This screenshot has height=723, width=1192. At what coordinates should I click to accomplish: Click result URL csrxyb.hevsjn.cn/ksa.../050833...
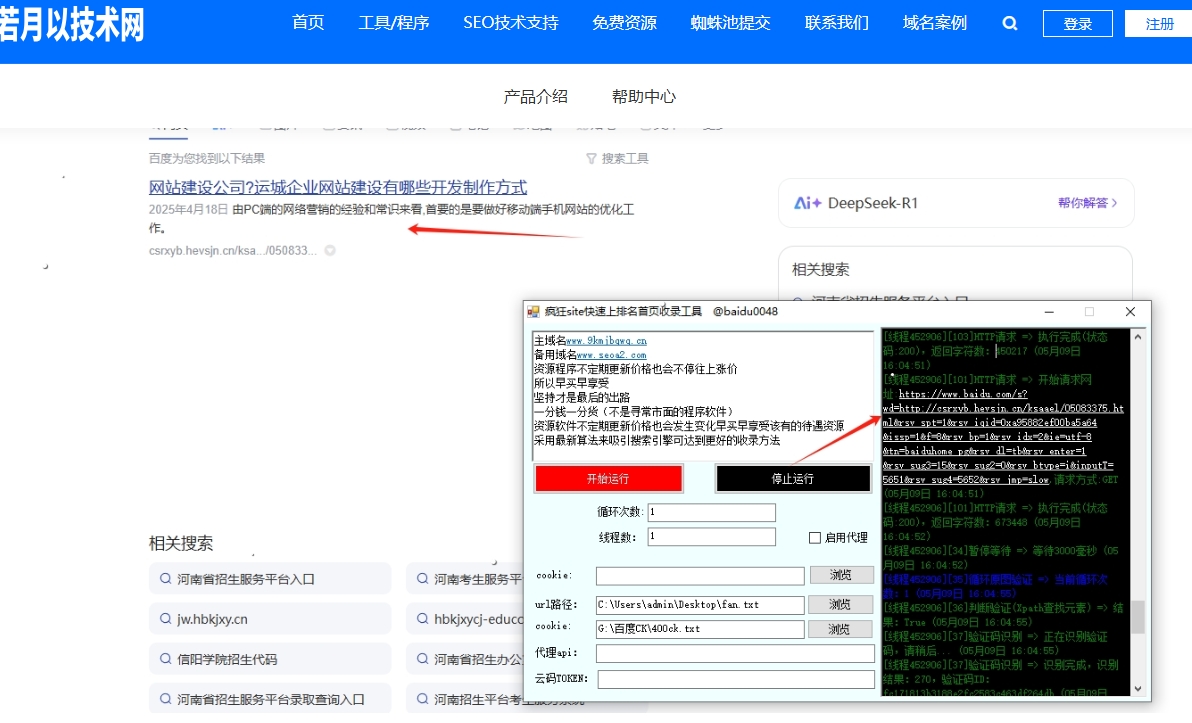[x=233, y=250]
